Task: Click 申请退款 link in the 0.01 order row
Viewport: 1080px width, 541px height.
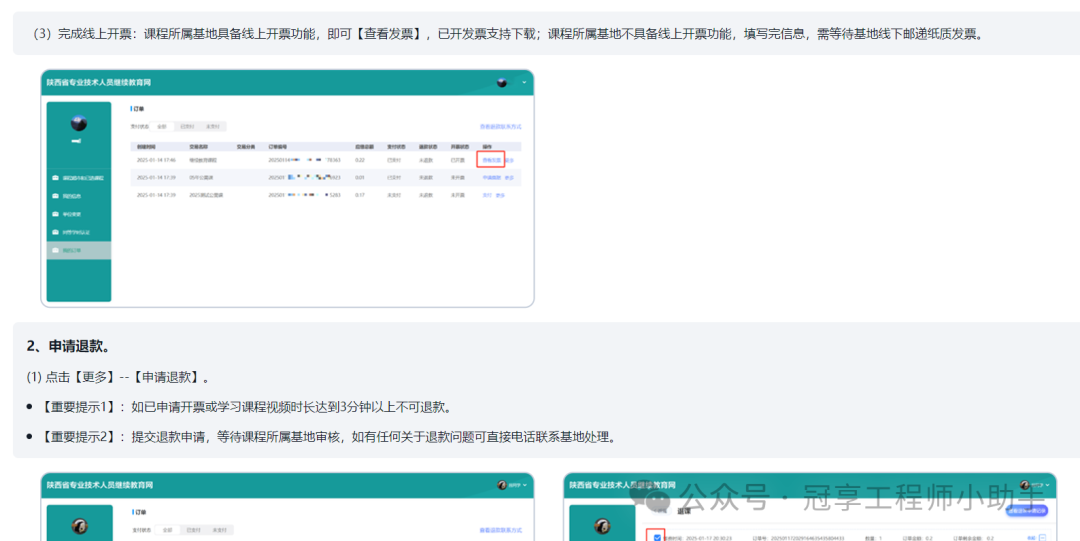Action: pyautogui.click(x=492, y=178)
